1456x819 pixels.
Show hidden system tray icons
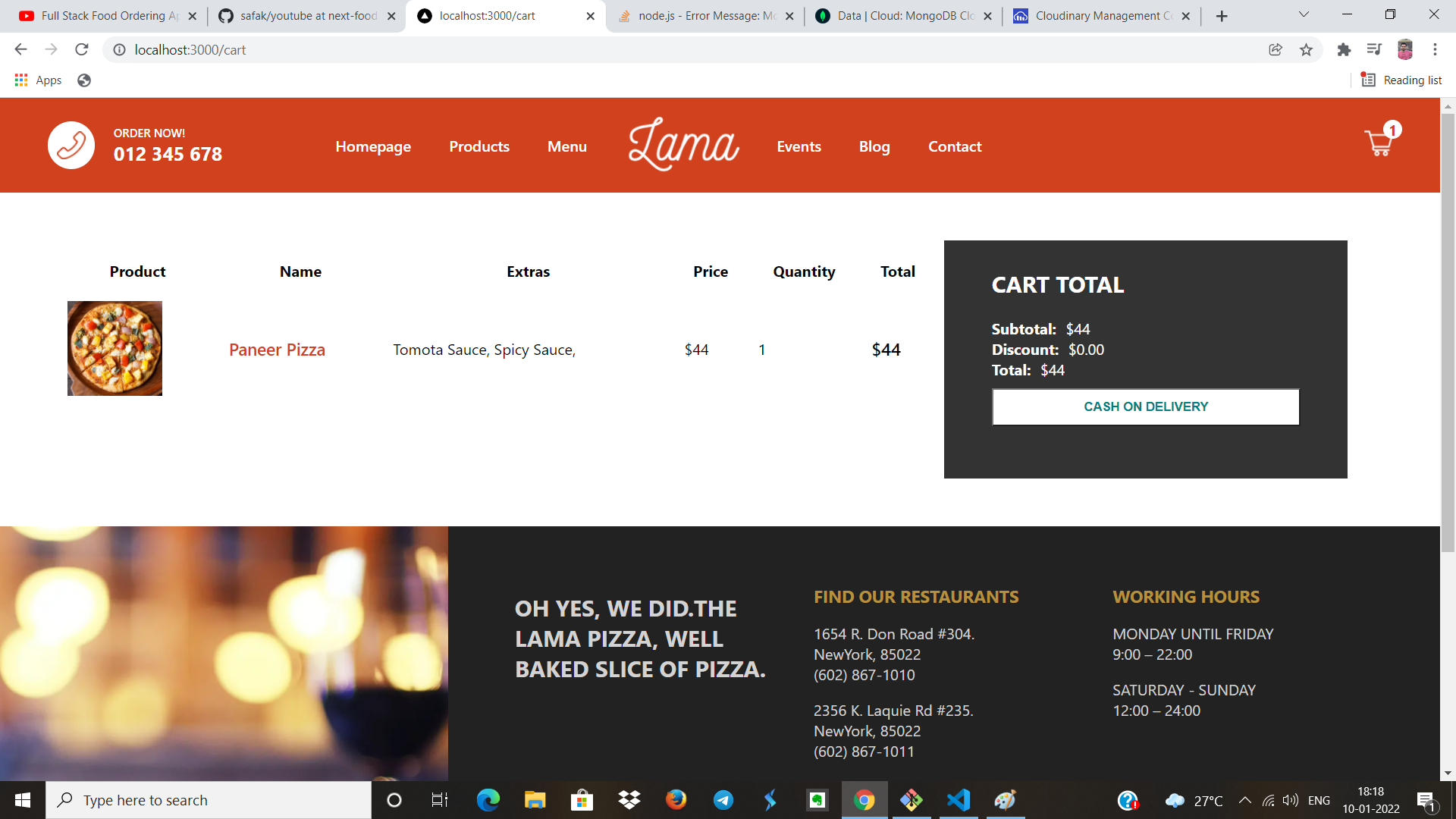pyautogui.click(x=1244, y=800)
